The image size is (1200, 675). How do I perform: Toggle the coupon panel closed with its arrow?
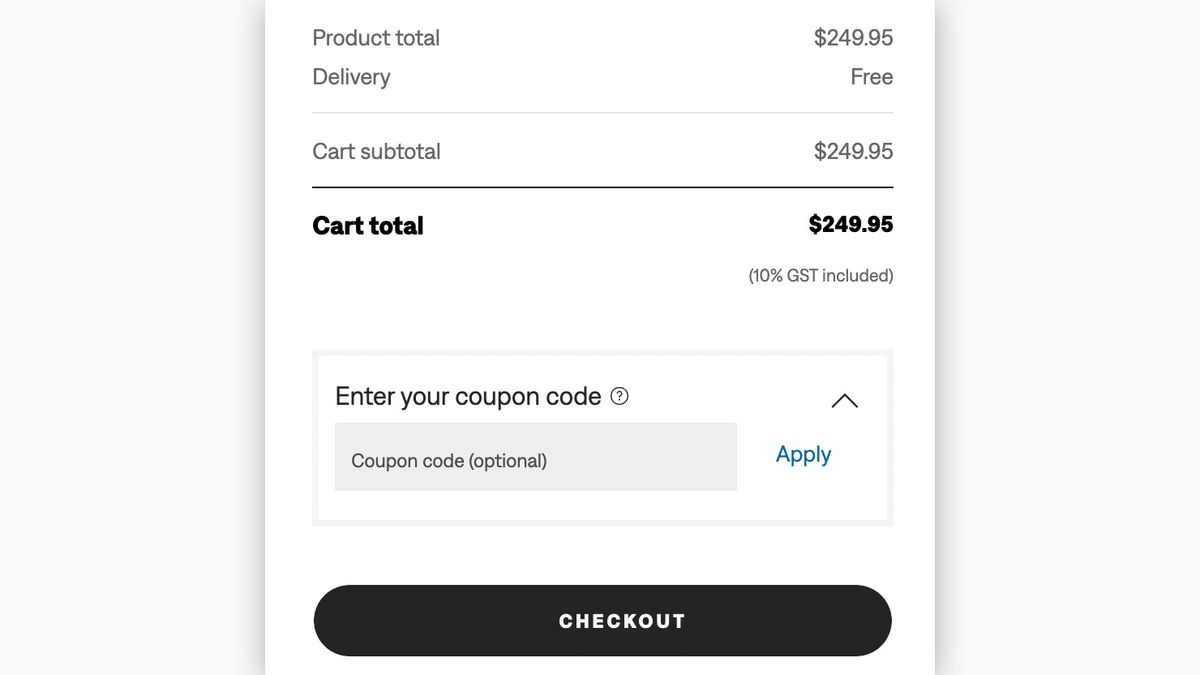(x=845, y=400)
